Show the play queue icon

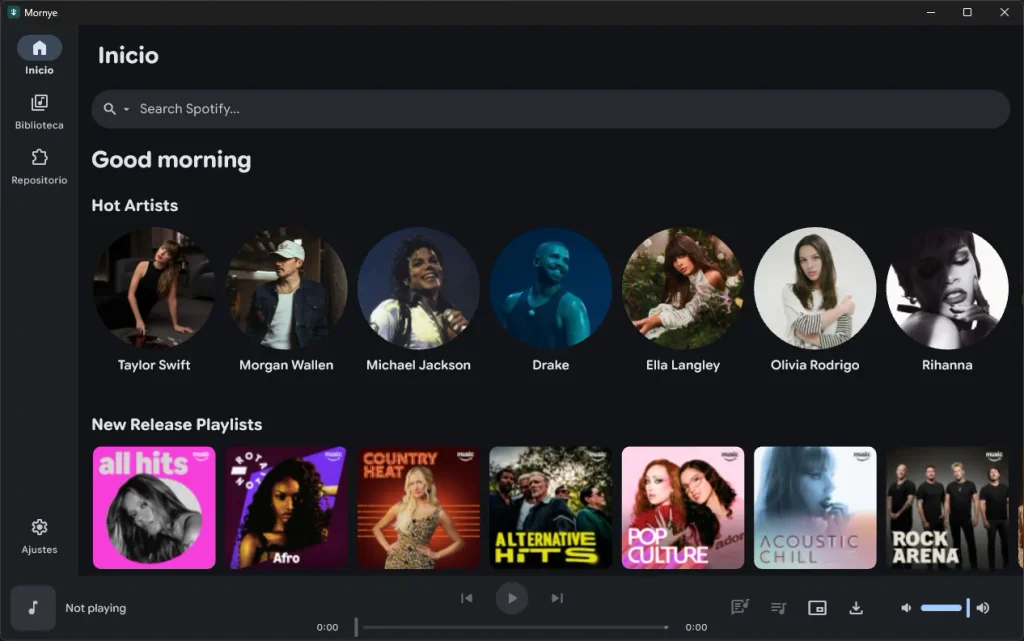point(778,608)
